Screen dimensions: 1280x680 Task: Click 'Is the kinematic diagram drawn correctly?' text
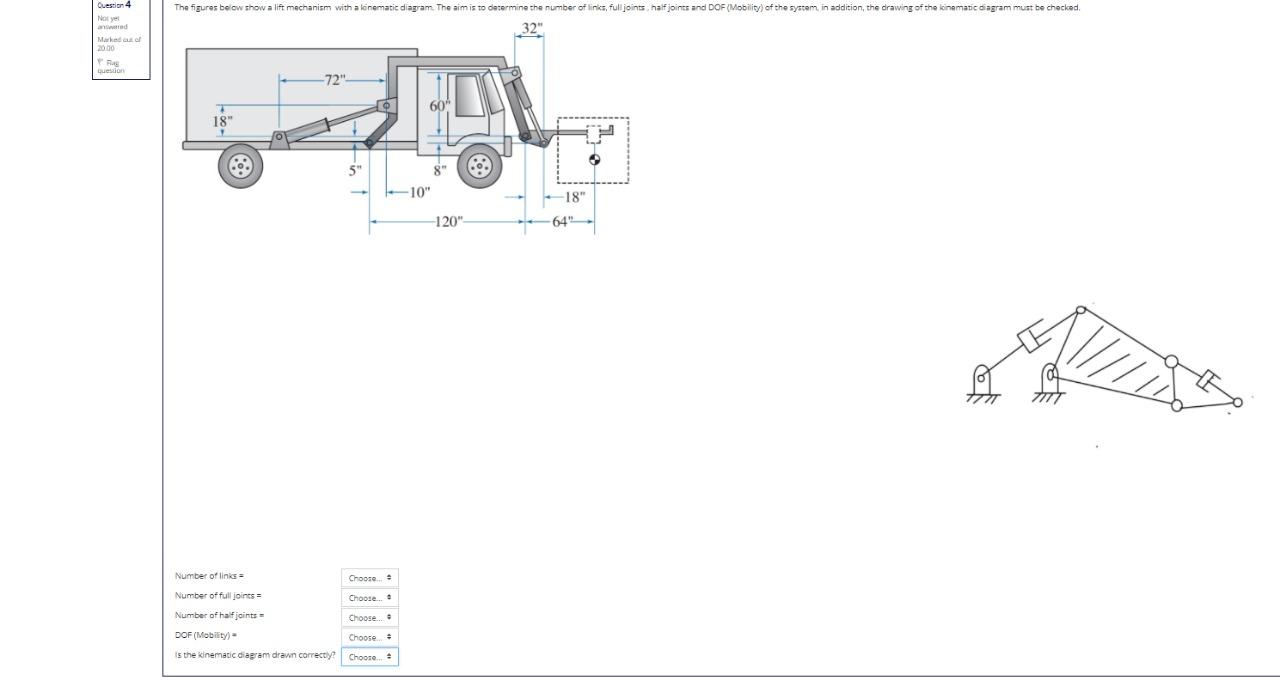pos(255,655)
